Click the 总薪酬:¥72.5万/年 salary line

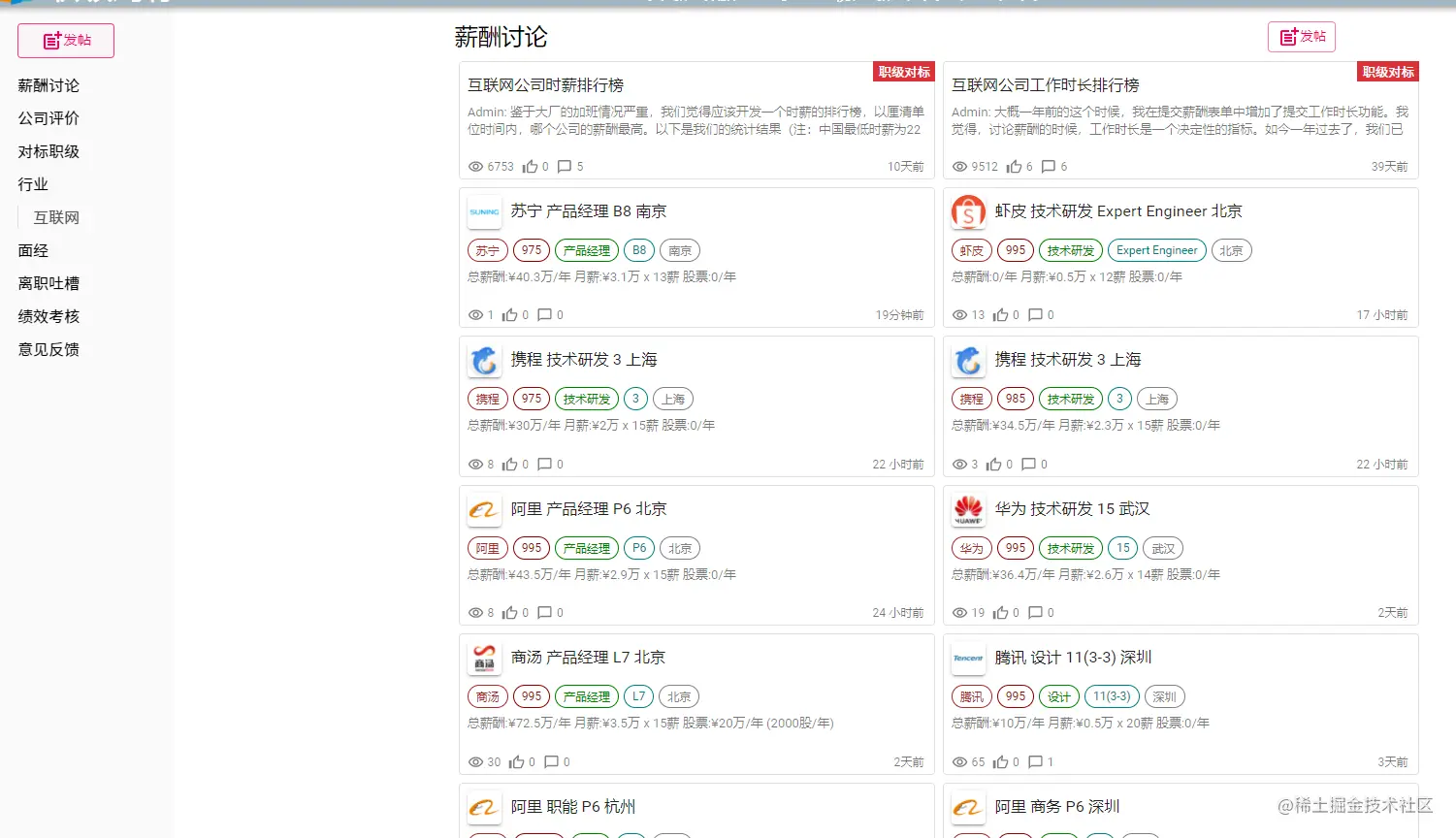[651, 723]
